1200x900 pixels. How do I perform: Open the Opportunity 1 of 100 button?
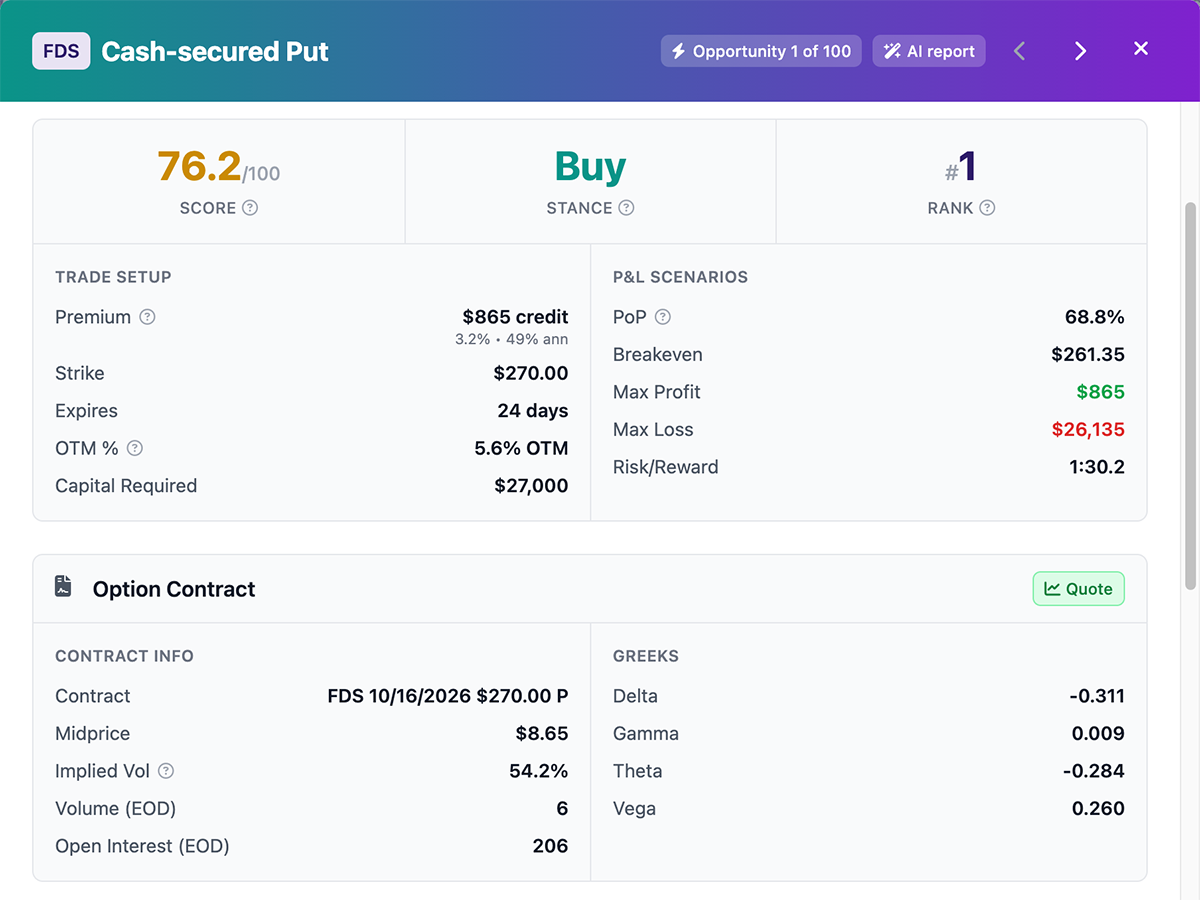coord(761,51)
